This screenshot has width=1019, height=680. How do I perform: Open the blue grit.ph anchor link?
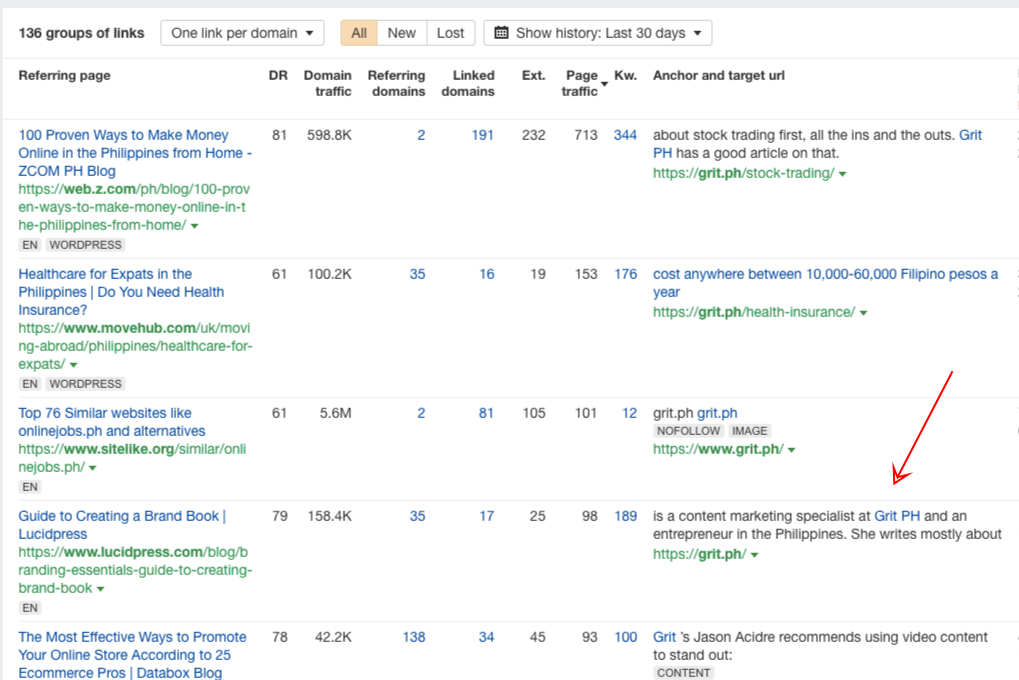[x=717, y=413]
